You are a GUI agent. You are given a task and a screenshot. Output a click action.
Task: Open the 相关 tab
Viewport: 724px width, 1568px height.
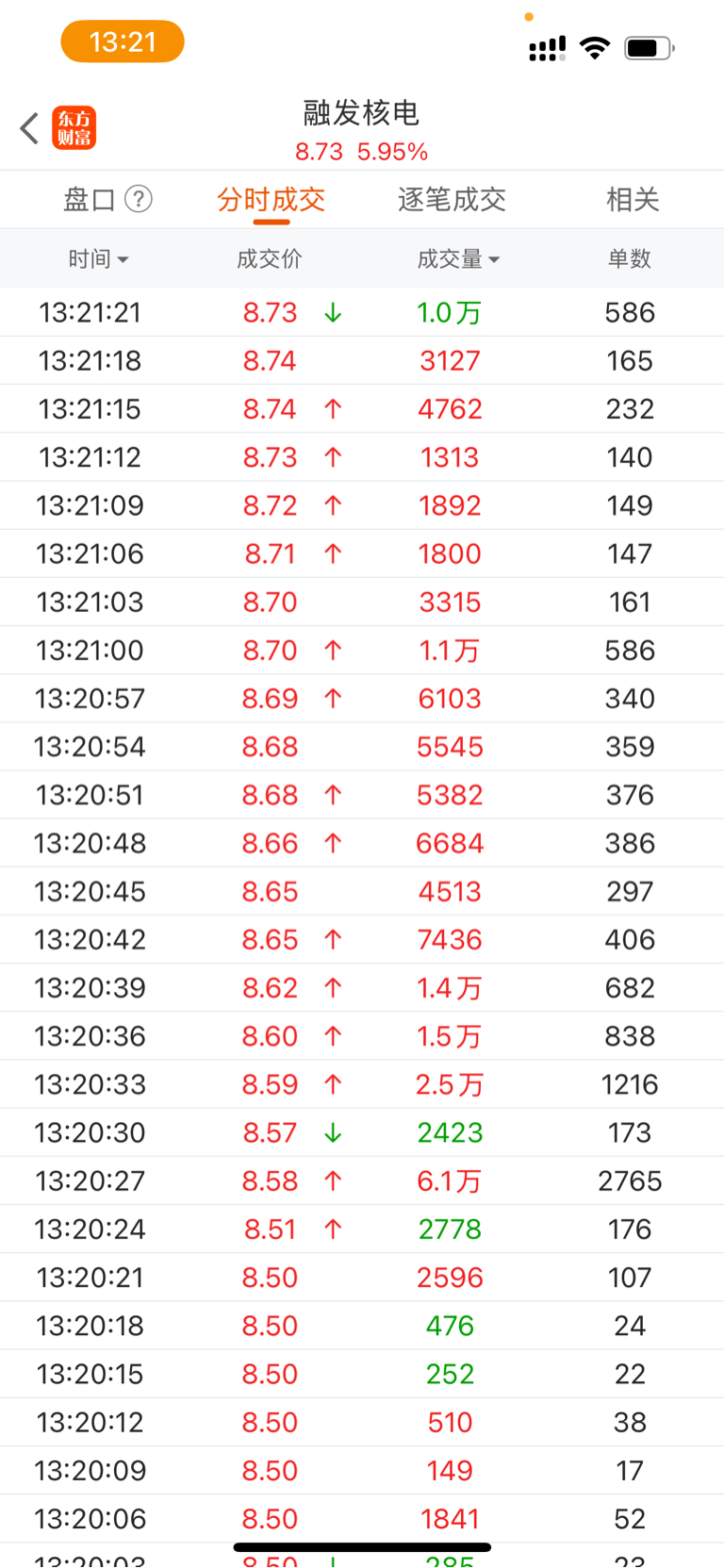633,200
